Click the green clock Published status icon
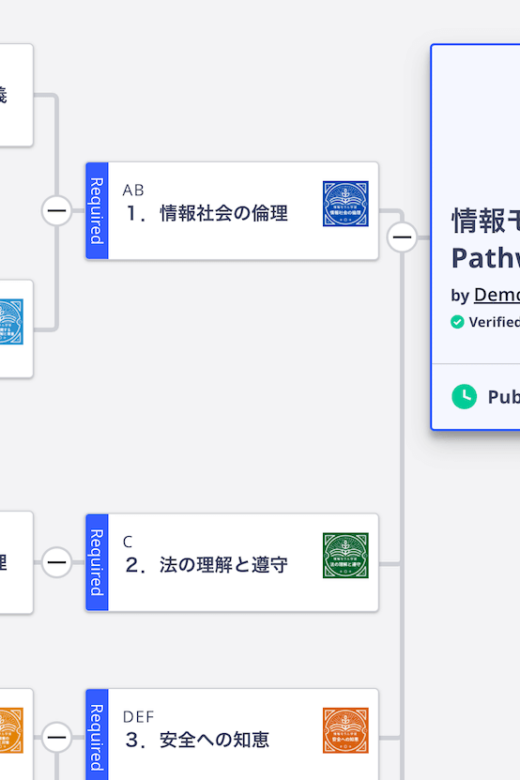 pyautogui.click(x=464, y=396)
